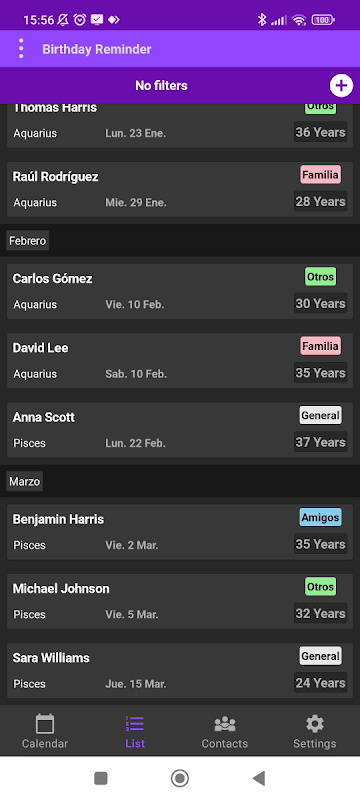This screenshot has width=360, height=800.
Task: Open Anna Scott's birthday entry
Action: pyautogui.click(x=180, y=430)
